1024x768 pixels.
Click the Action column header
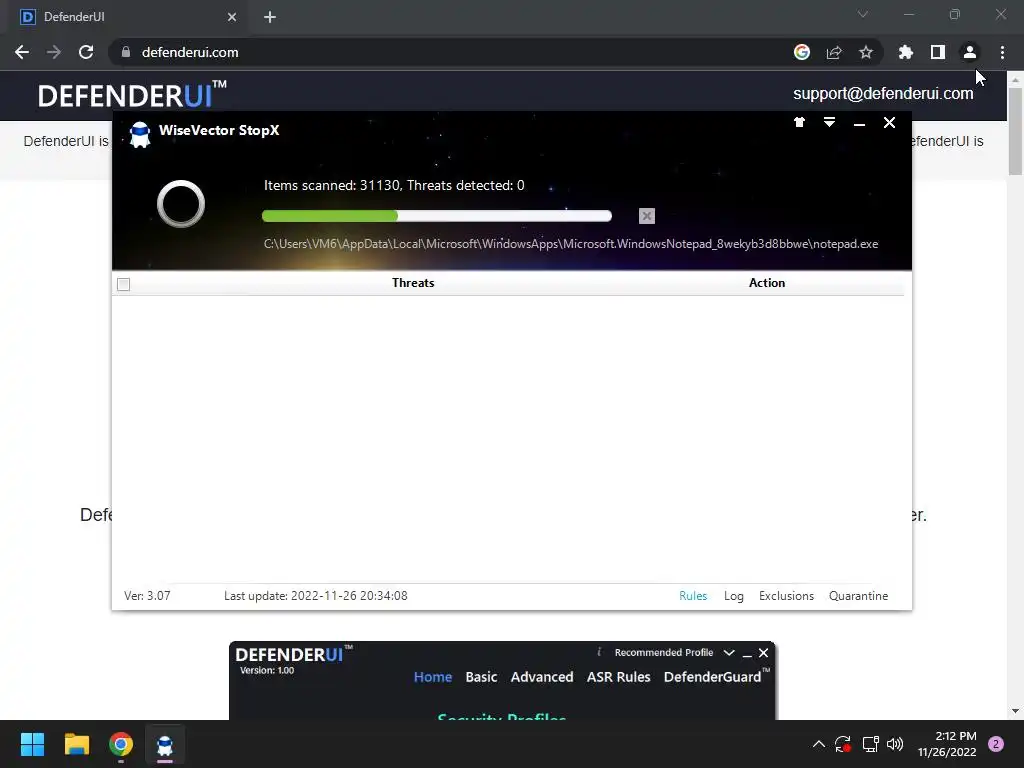pos(767,283)
